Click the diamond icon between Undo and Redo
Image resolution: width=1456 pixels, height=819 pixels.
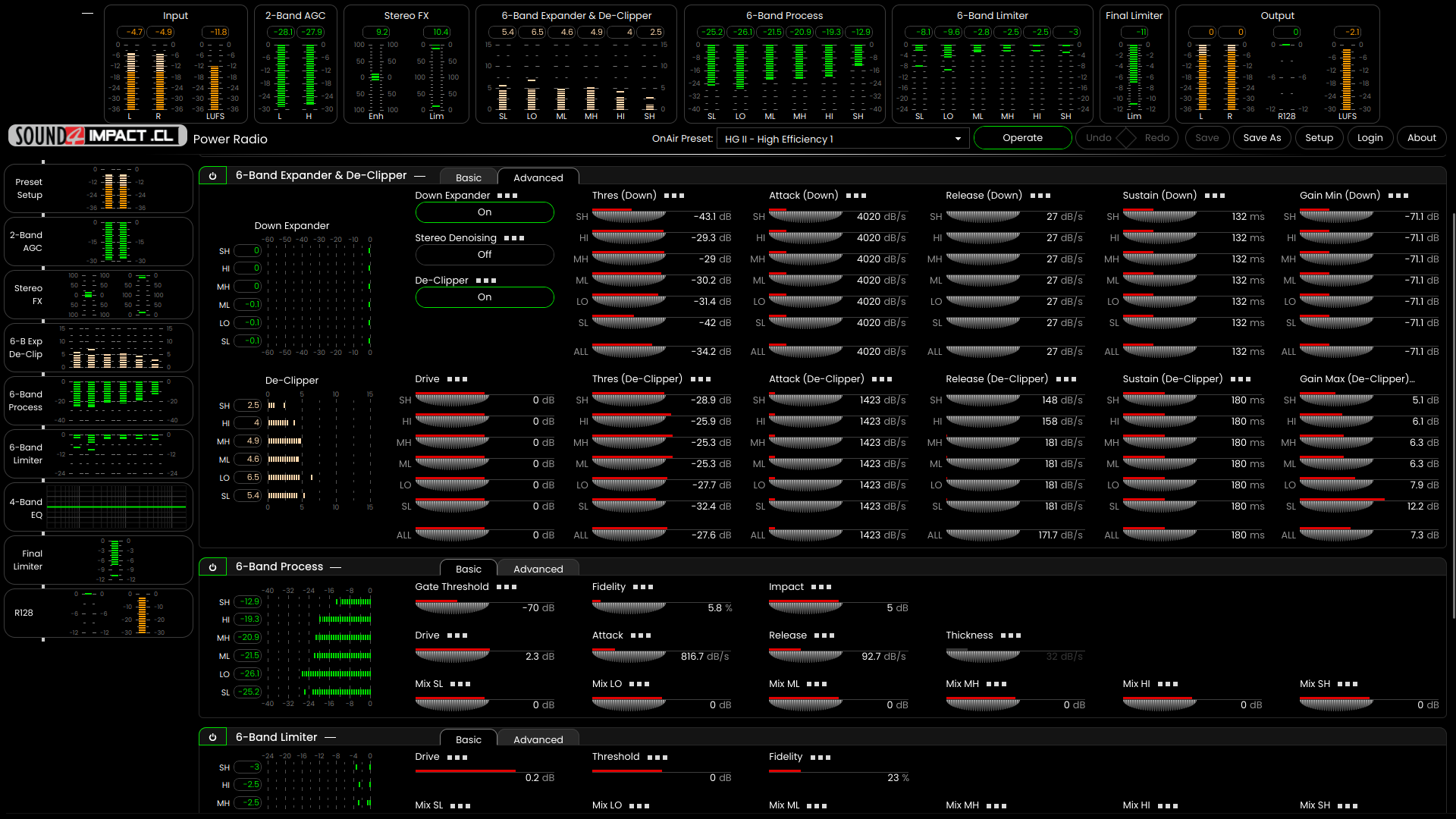click(1127, 138)
